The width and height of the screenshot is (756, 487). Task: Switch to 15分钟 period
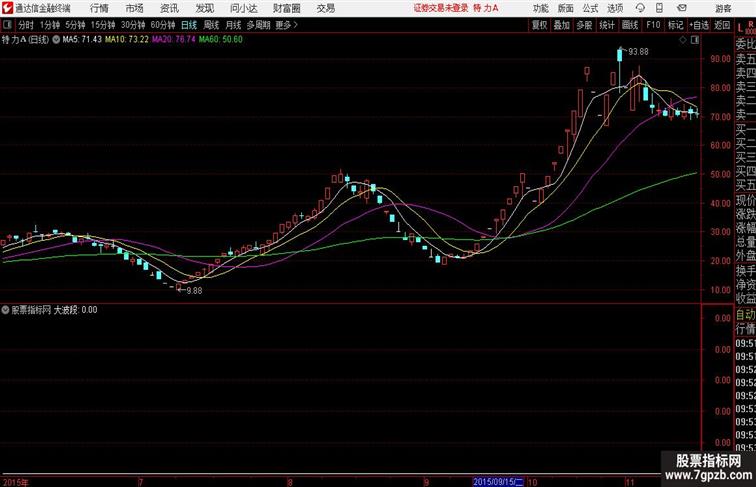103,25
